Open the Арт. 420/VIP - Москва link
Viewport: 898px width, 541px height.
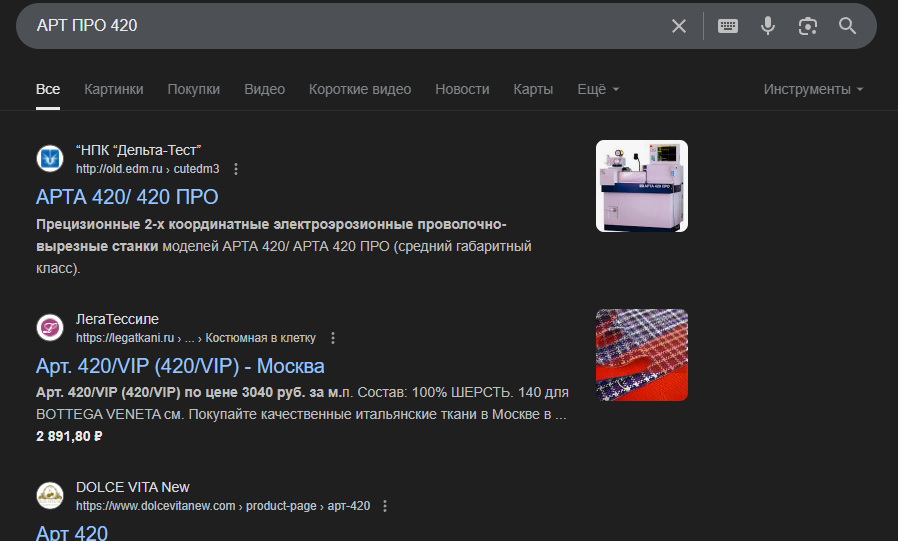point(180,366)
